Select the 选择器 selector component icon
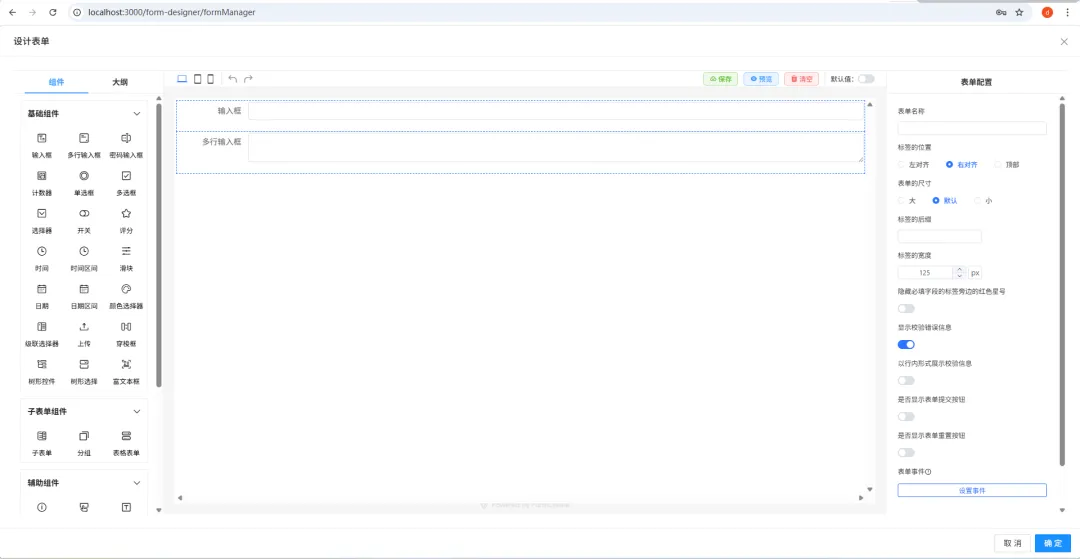The image size is (1080, 559). click(x=41, y=213)
